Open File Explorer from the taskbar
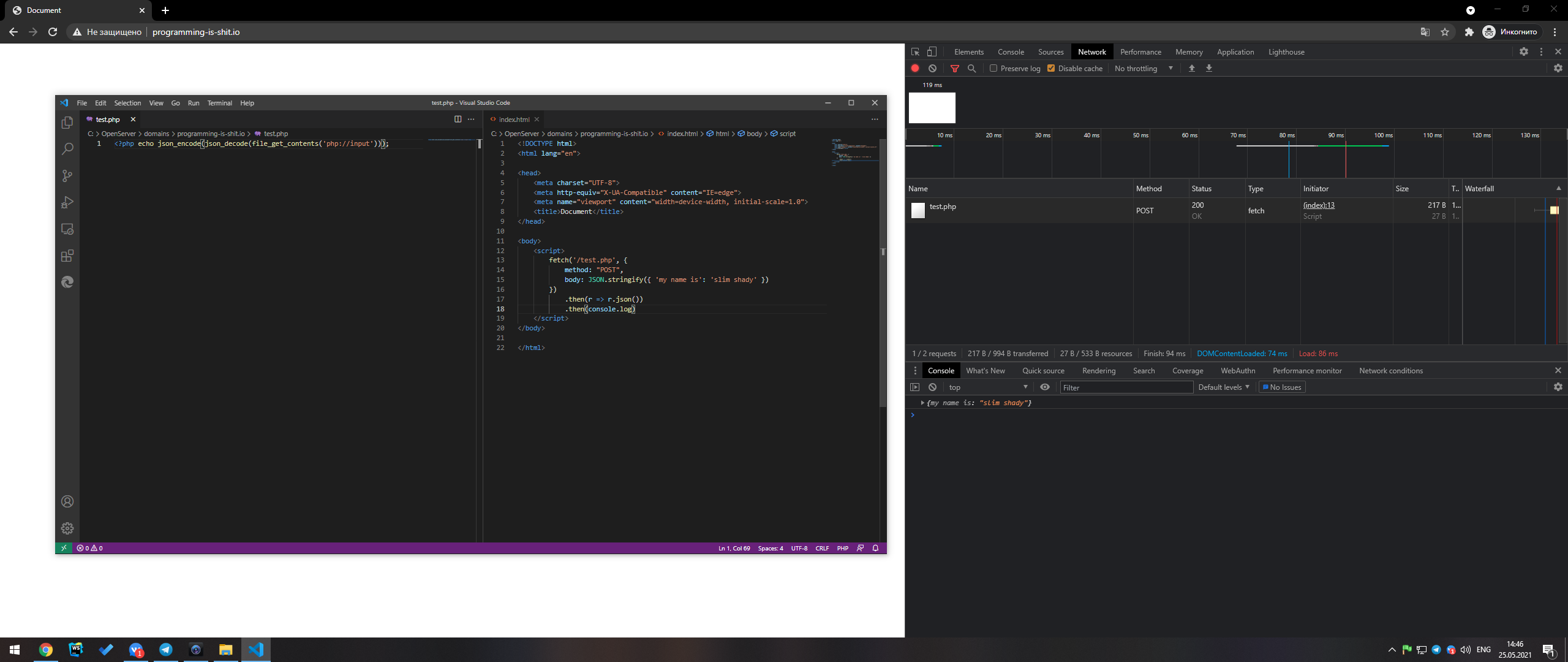This screenshot has width=1568, height=662. click(x=225, y=650)
